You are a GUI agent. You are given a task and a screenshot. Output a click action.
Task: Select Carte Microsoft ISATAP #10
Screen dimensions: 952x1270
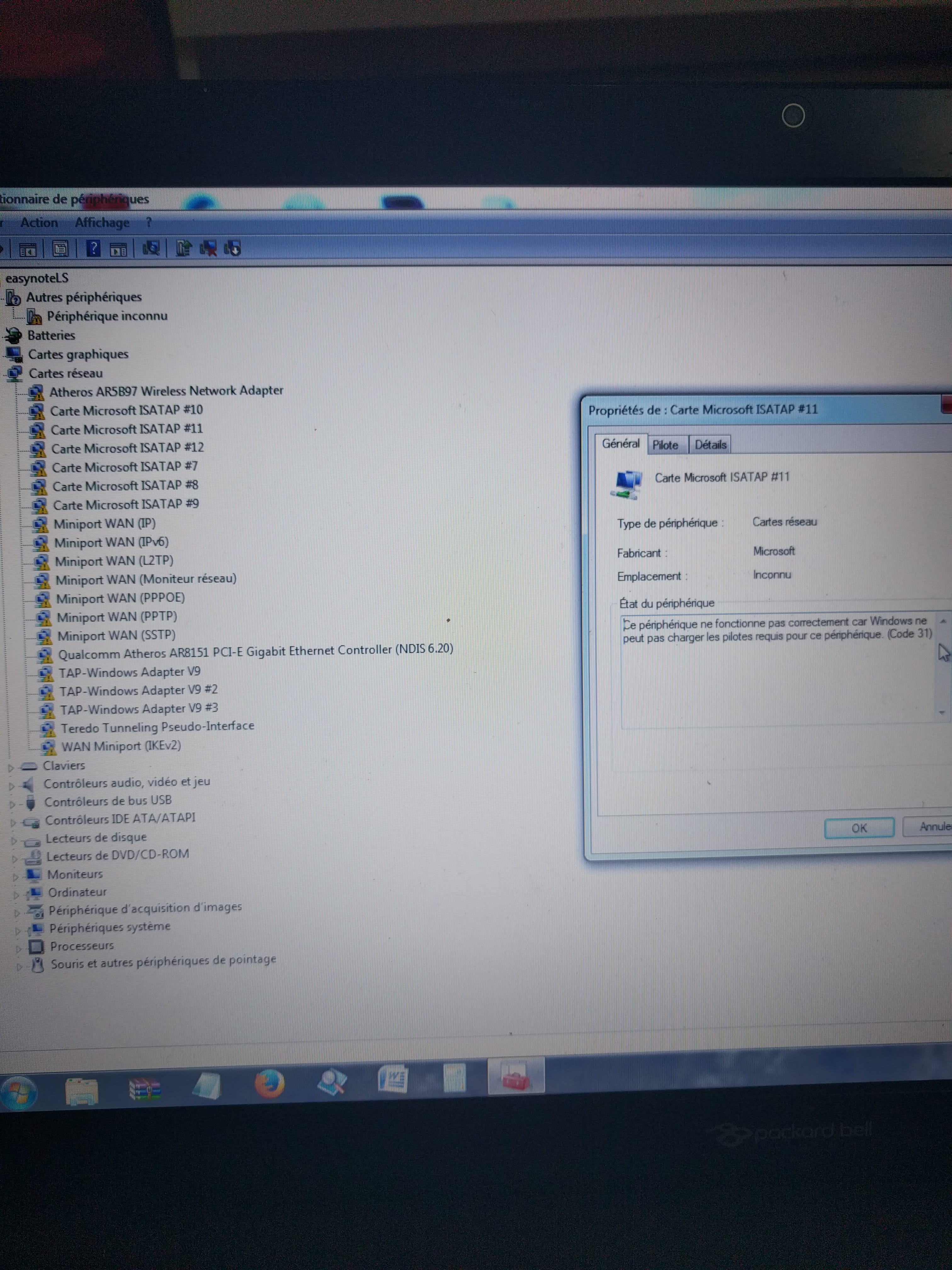pos(126,410)
